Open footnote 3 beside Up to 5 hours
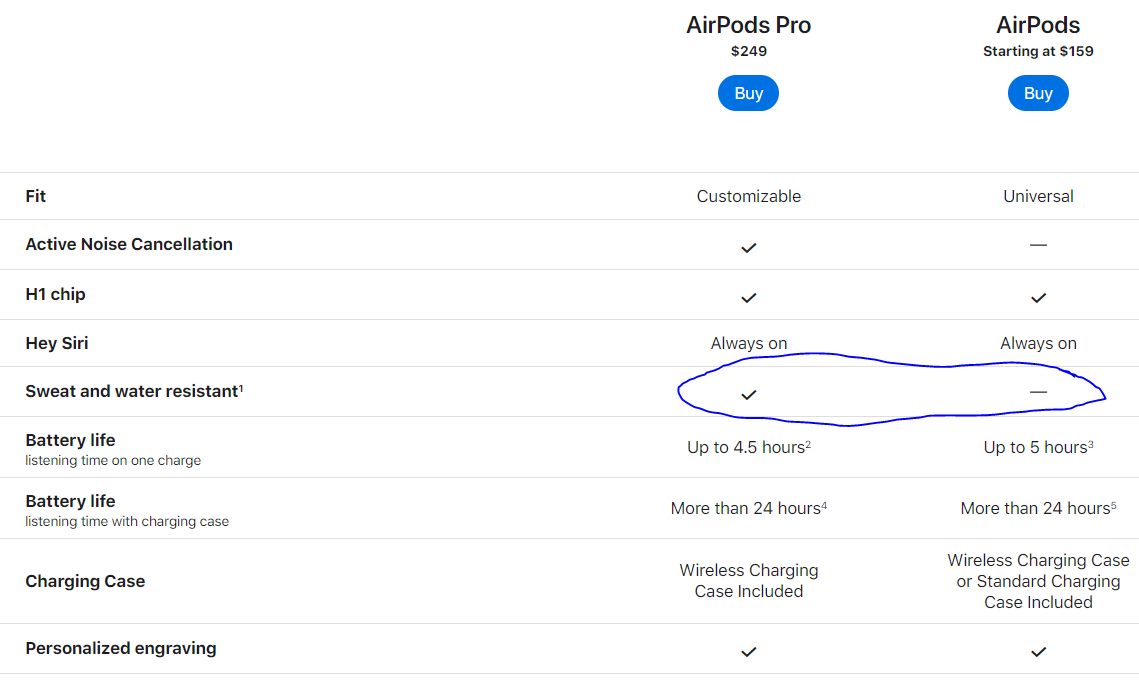1139x690 pixels. (x=1090, y=443)
